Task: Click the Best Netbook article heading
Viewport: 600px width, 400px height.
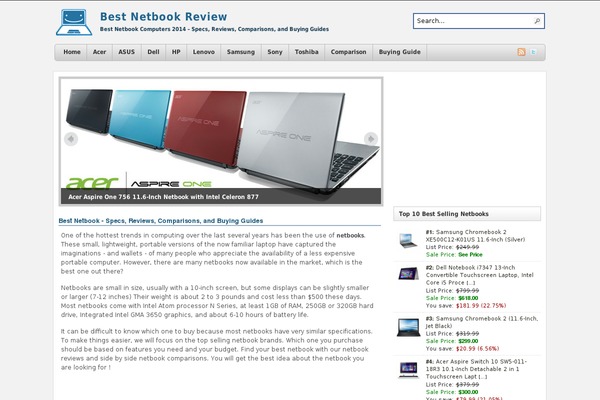Action: point(161,221)
